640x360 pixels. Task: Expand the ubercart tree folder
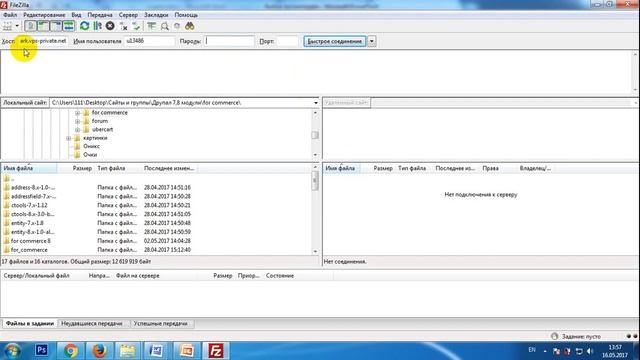tap(78, 130)
